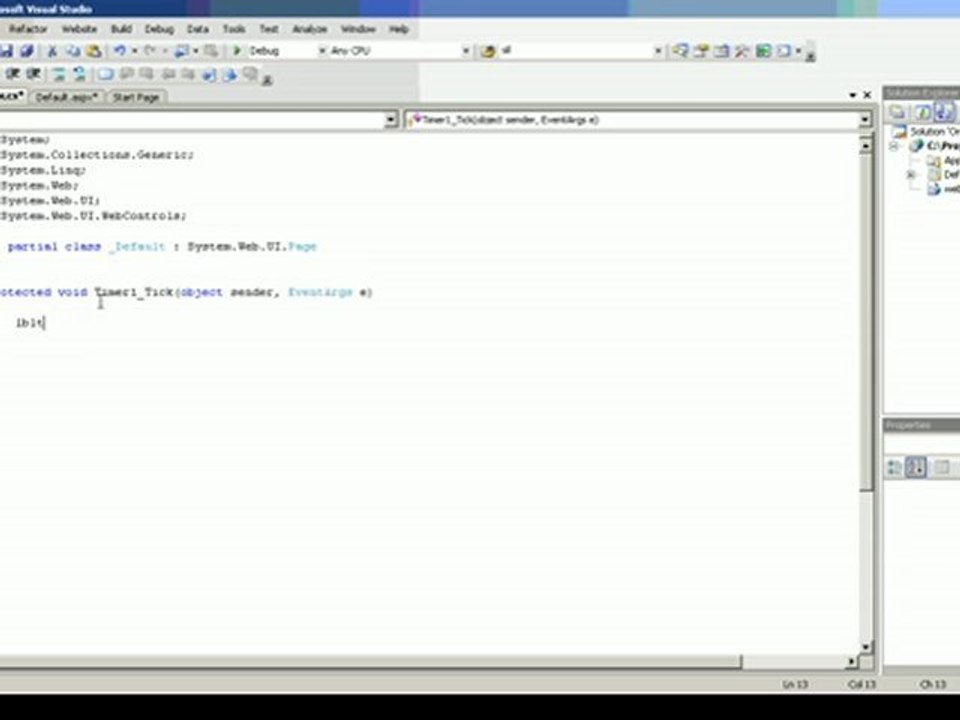
Task: Open the Navigate Backward dropdown arrow
Action: (196, 51)
